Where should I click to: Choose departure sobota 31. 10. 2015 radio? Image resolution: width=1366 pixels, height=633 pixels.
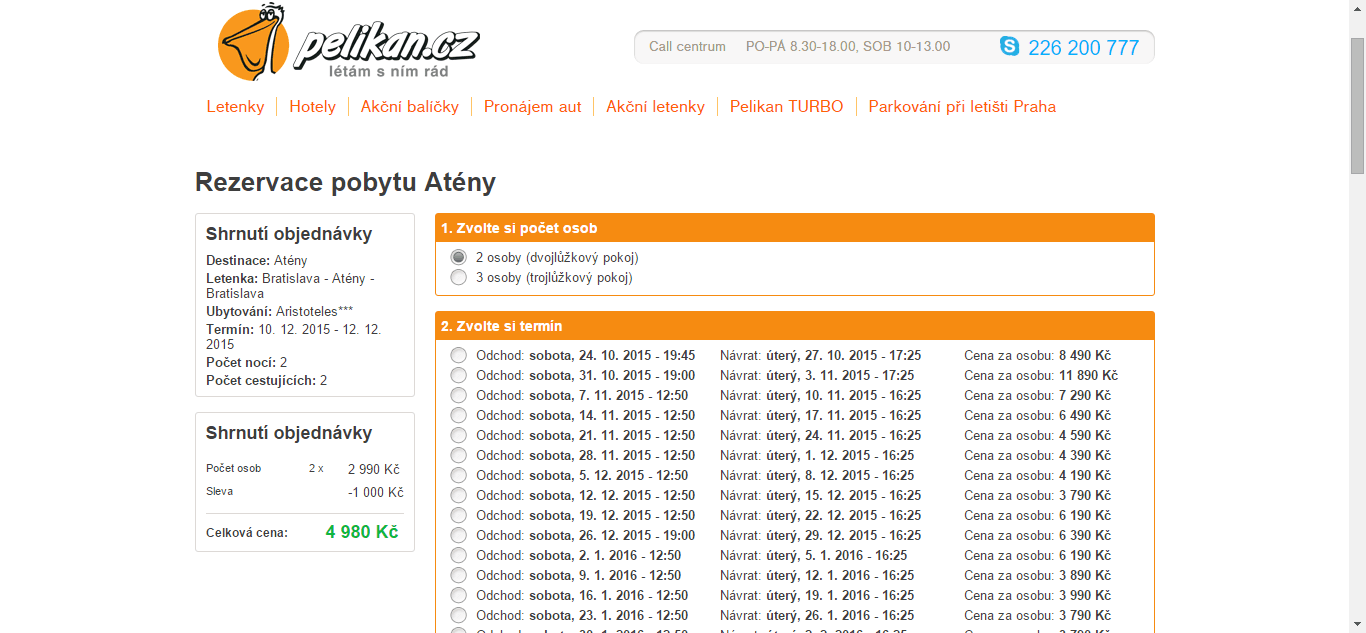coord(459,375)
